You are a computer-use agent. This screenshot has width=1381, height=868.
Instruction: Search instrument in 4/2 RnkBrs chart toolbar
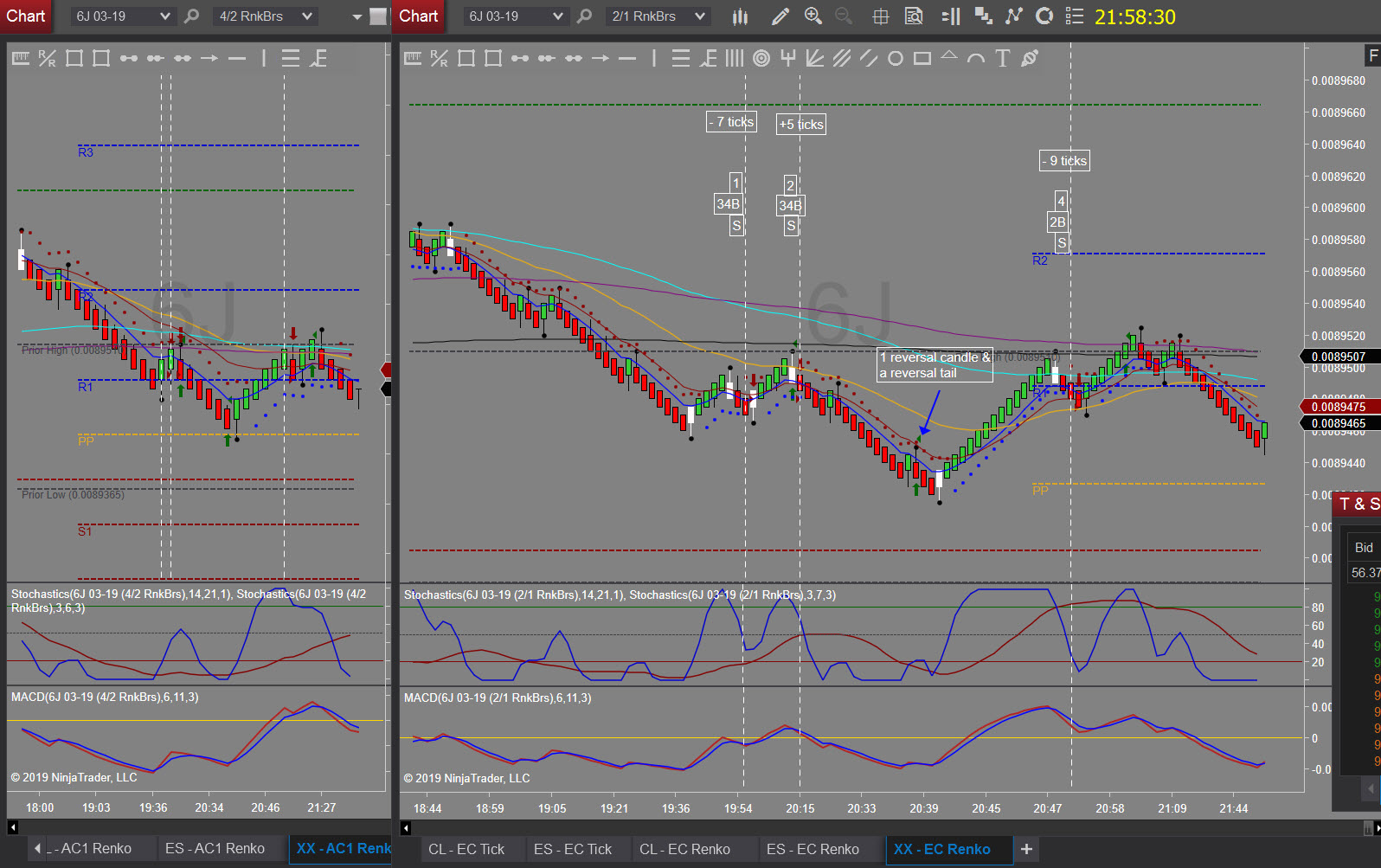tap(192, 16)
